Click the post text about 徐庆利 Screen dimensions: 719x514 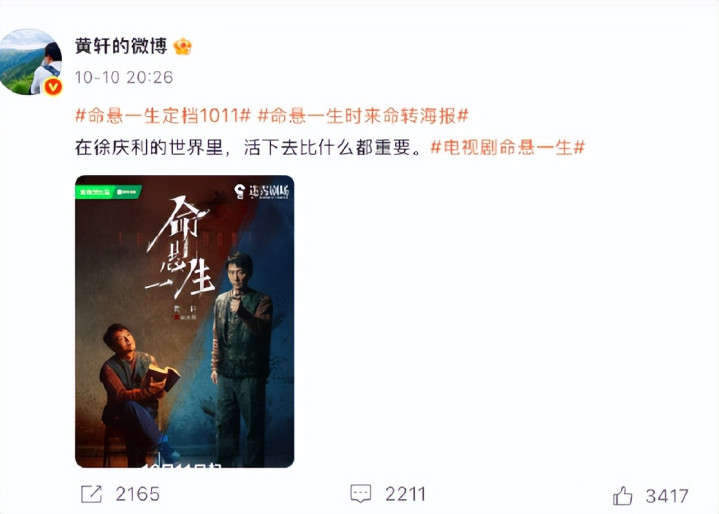point(248,148)
